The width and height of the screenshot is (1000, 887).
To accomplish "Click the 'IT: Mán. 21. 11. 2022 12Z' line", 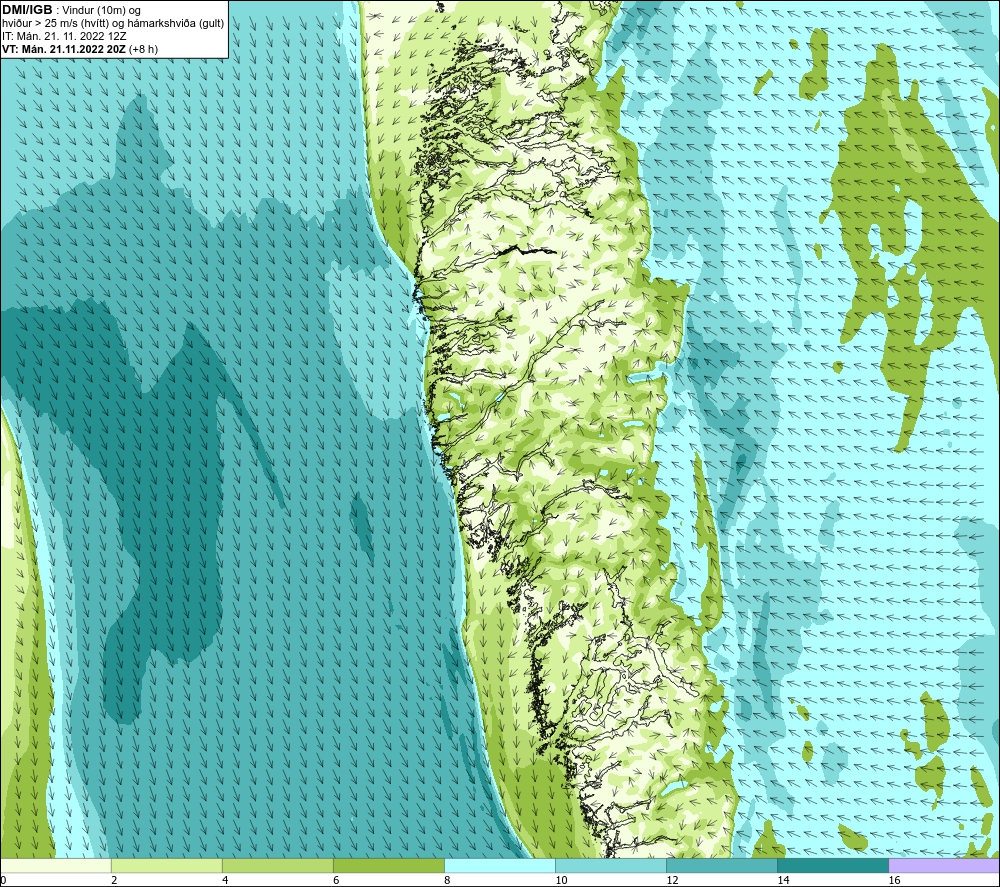I will click(x=64, y=36).
